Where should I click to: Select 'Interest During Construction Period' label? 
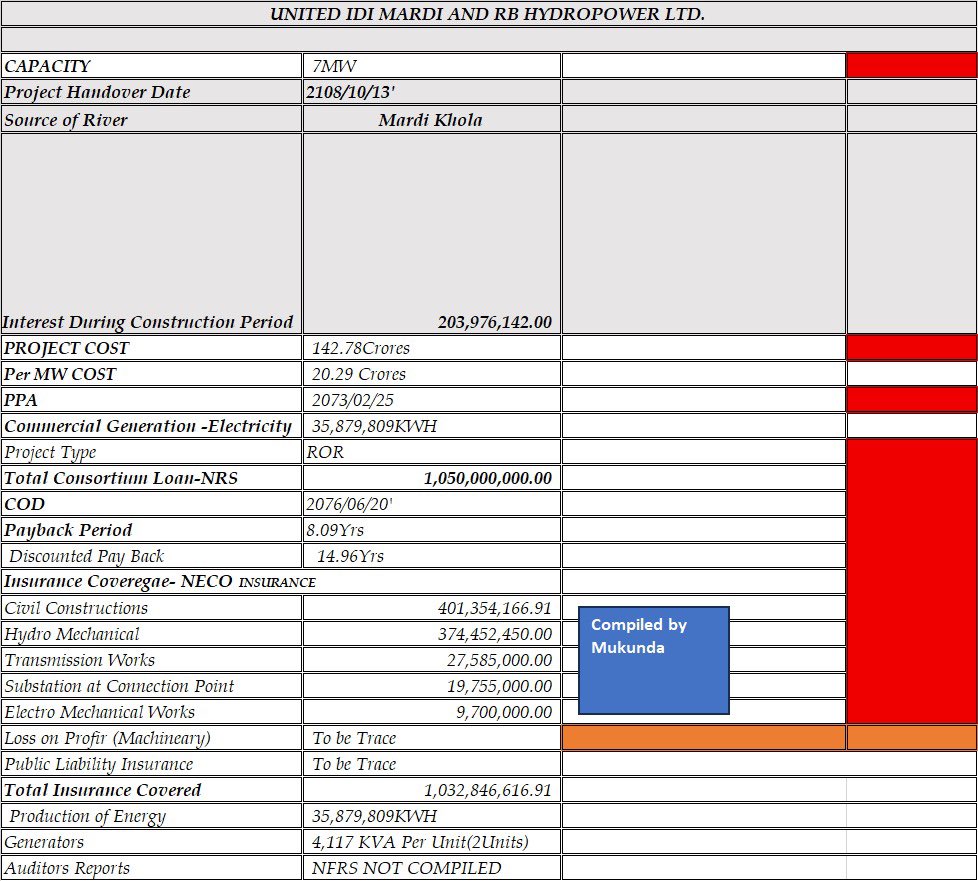tap(147, 322)
